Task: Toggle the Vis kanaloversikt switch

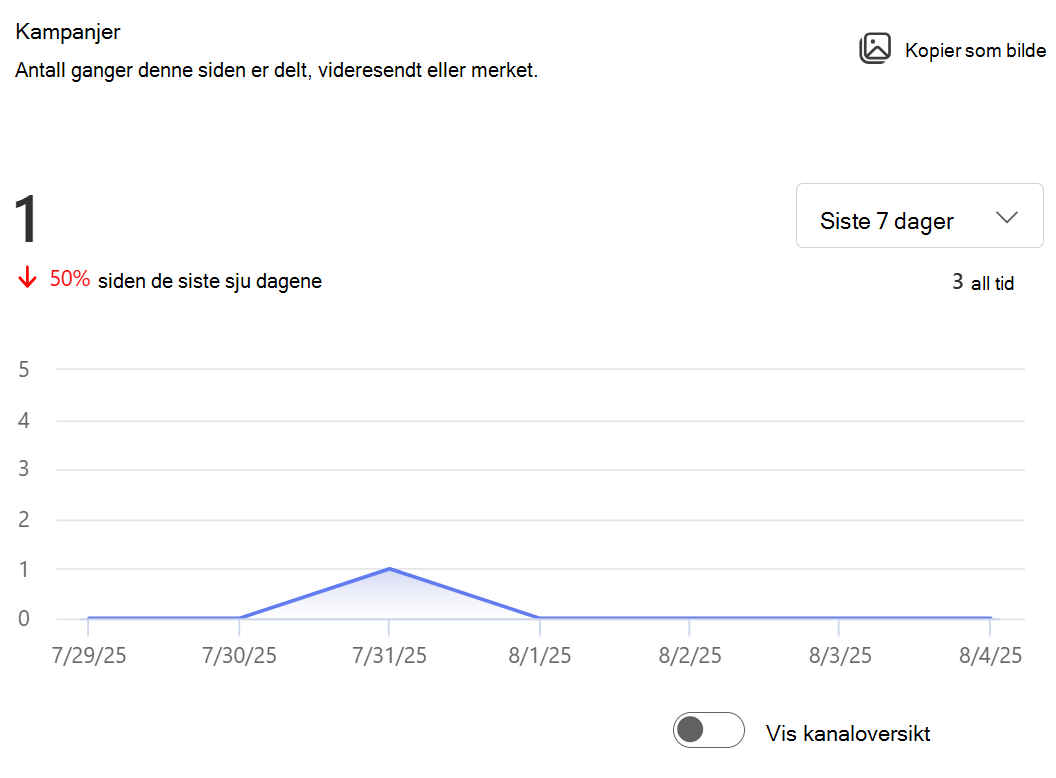Action: click(708, 730)
